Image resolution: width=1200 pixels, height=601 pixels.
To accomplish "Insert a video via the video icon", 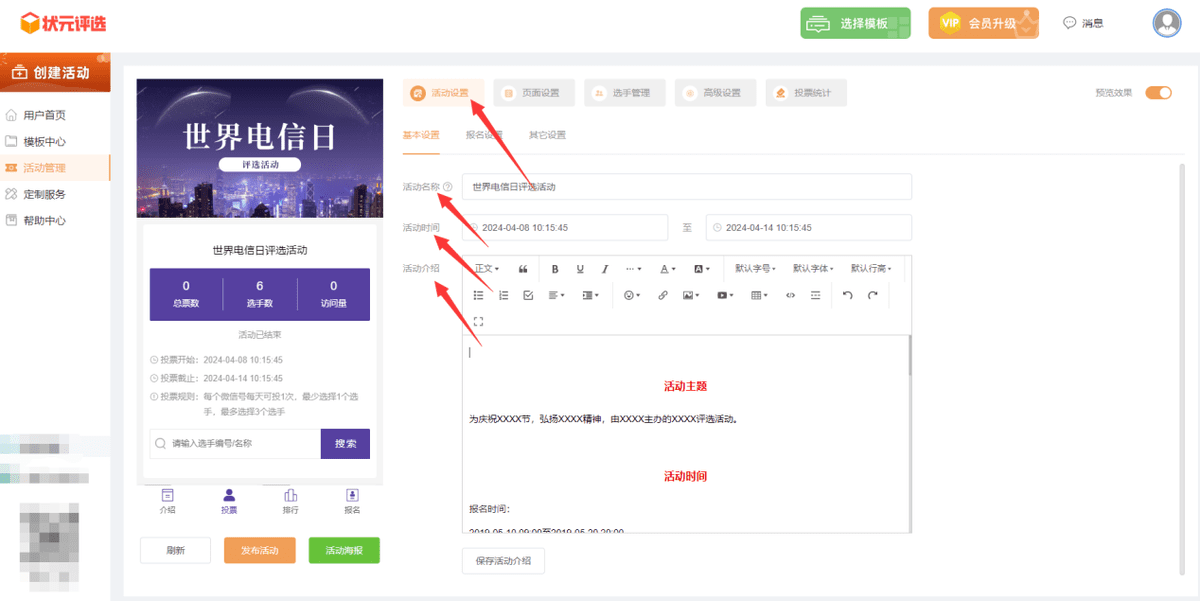I will [722, 294].
